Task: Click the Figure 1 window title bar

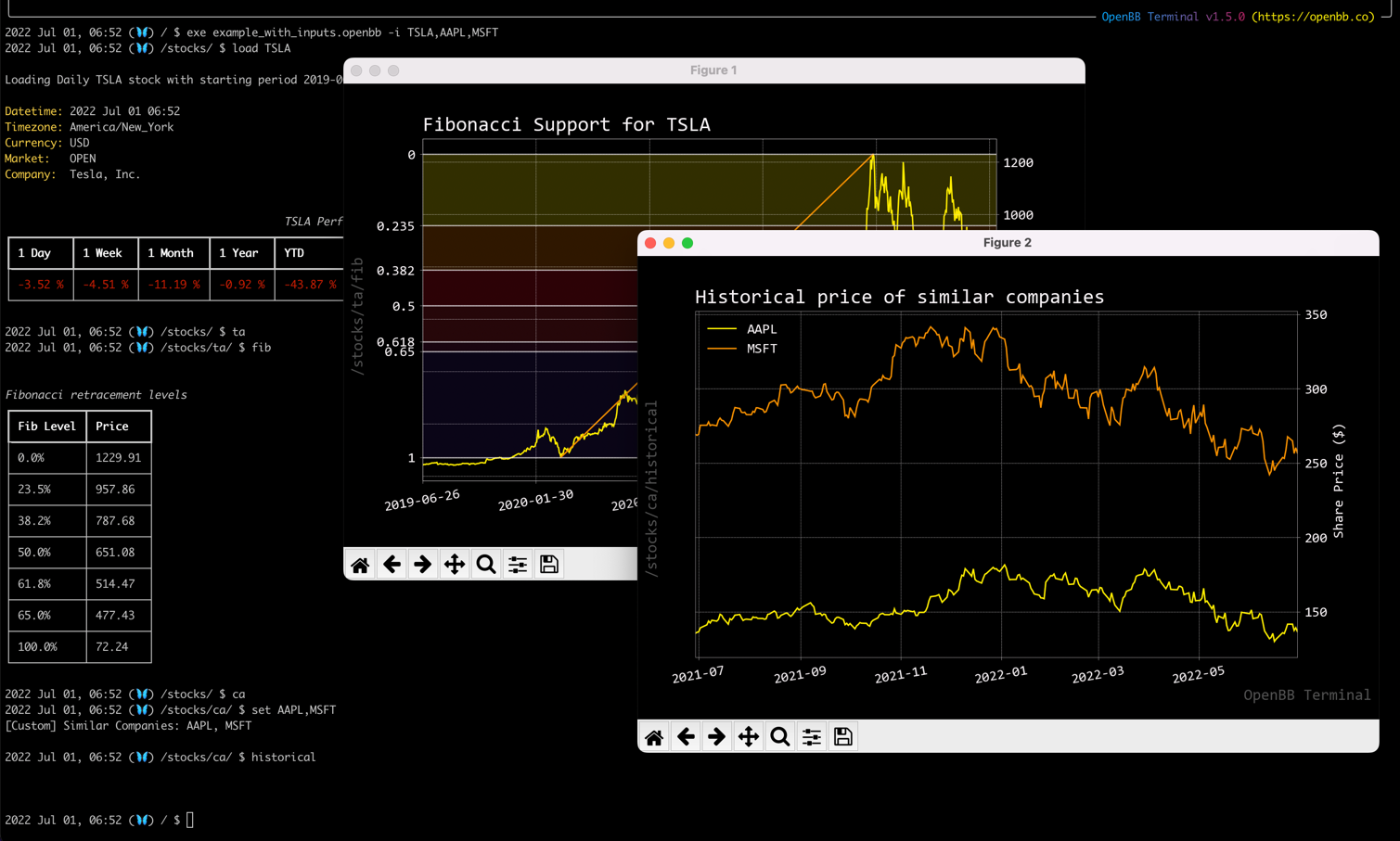Action: click(713, 70)
